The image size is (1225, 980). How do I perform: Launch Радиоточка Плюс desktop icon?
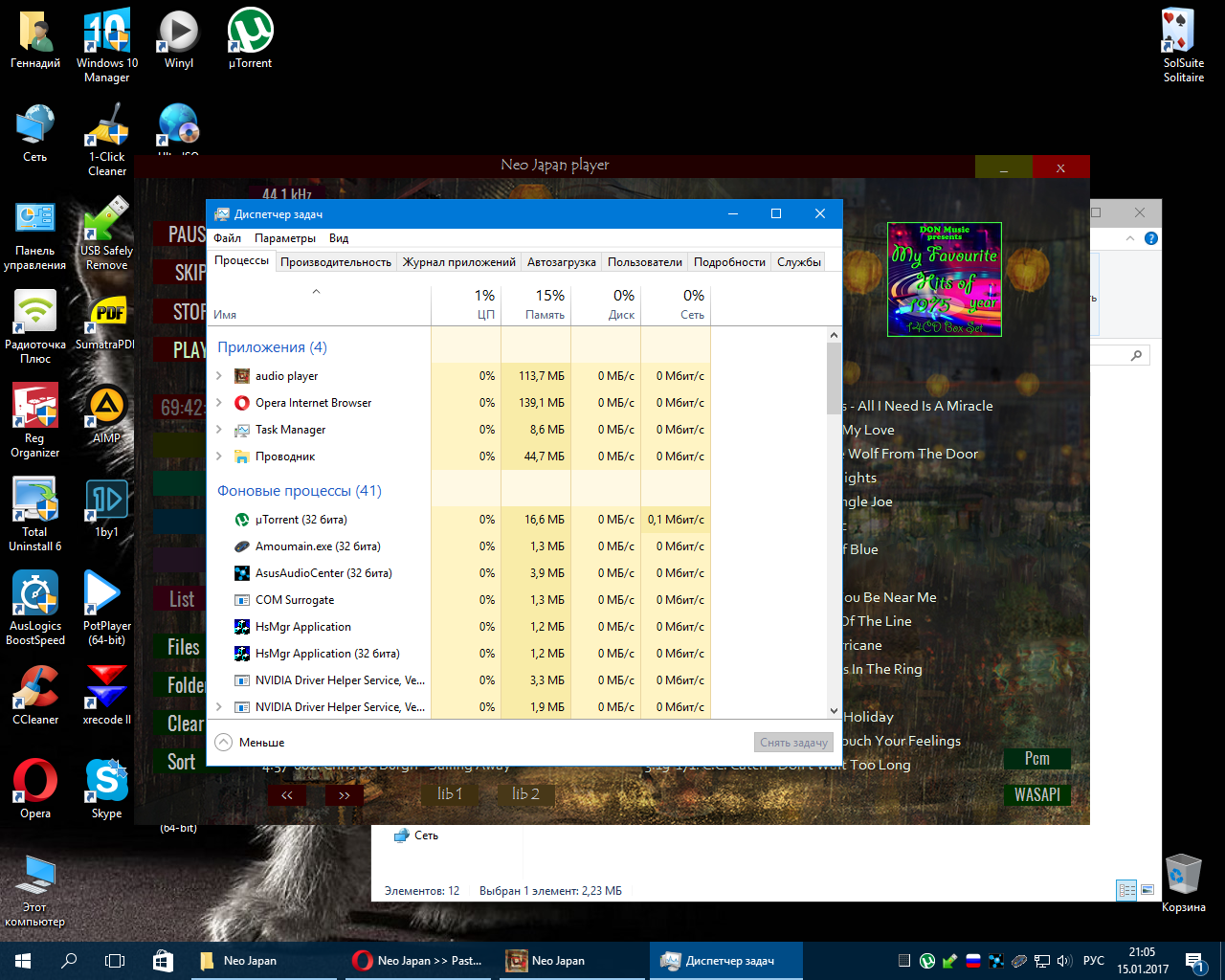coord(35,328)
